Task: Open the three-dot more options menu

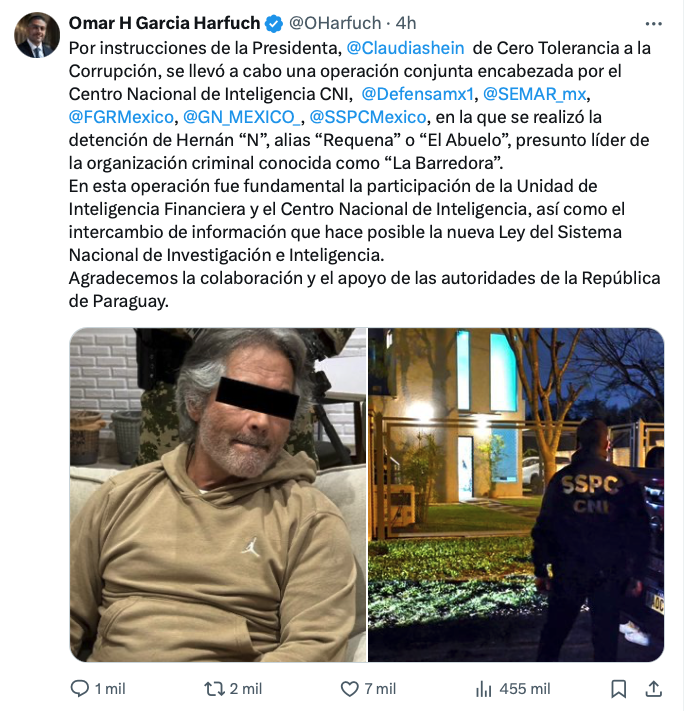Action: (653, 24)
